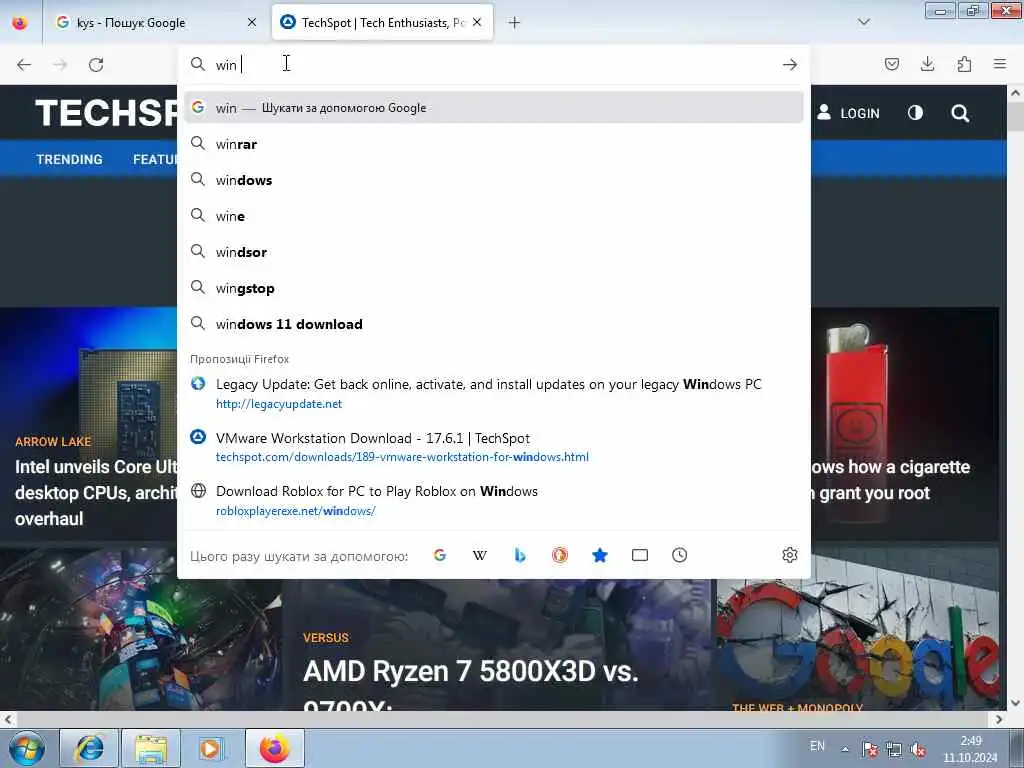Search this time with Wikipedia icon

click(479, 555)
